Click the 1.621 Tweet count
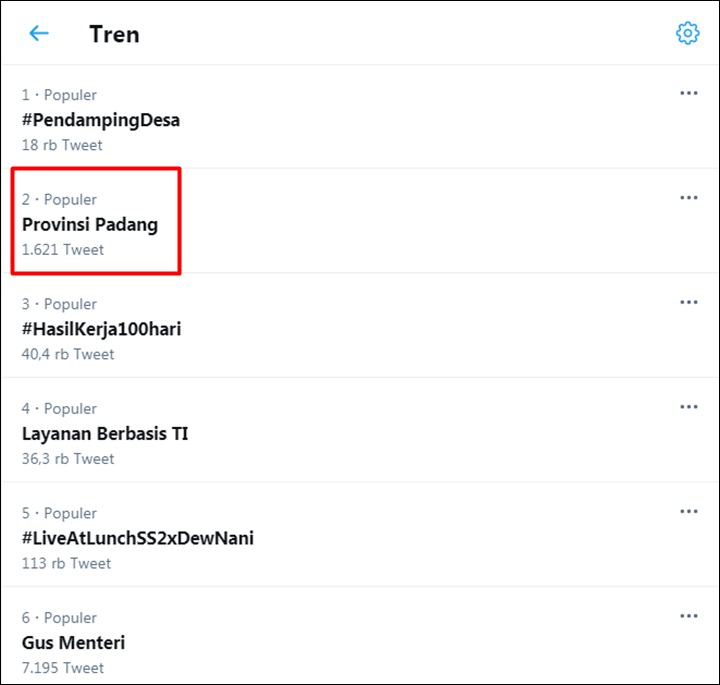The image size is (720, 685). coord(63,250)
